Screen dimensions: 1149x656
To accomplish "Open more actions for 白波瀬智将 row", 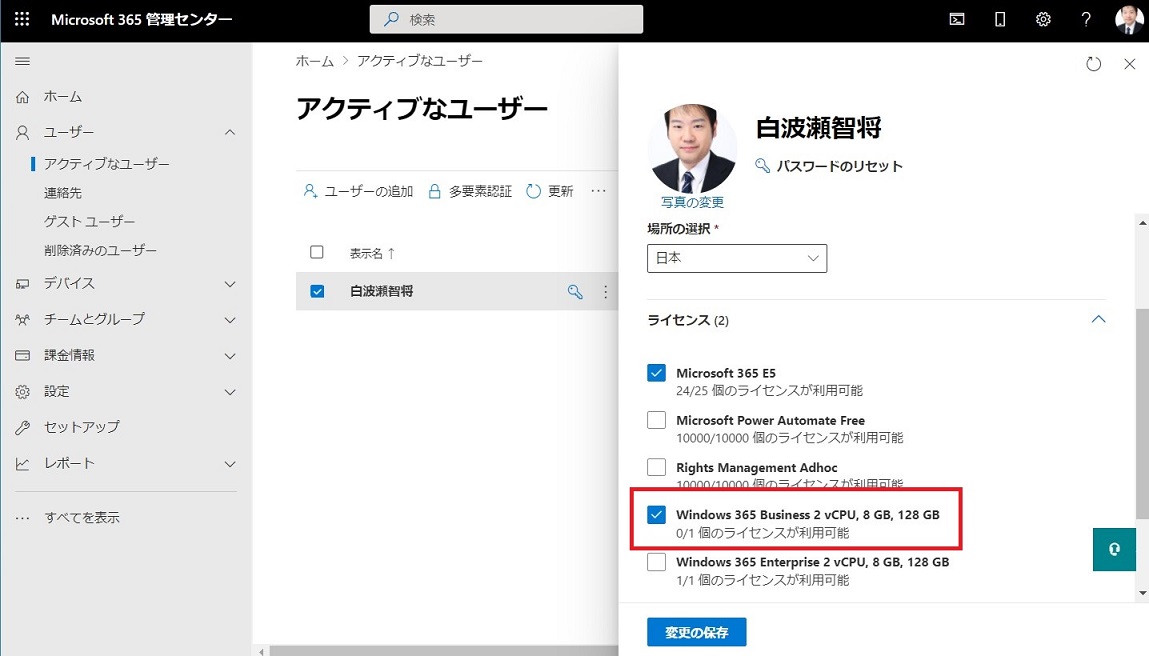I will (605, 292).
